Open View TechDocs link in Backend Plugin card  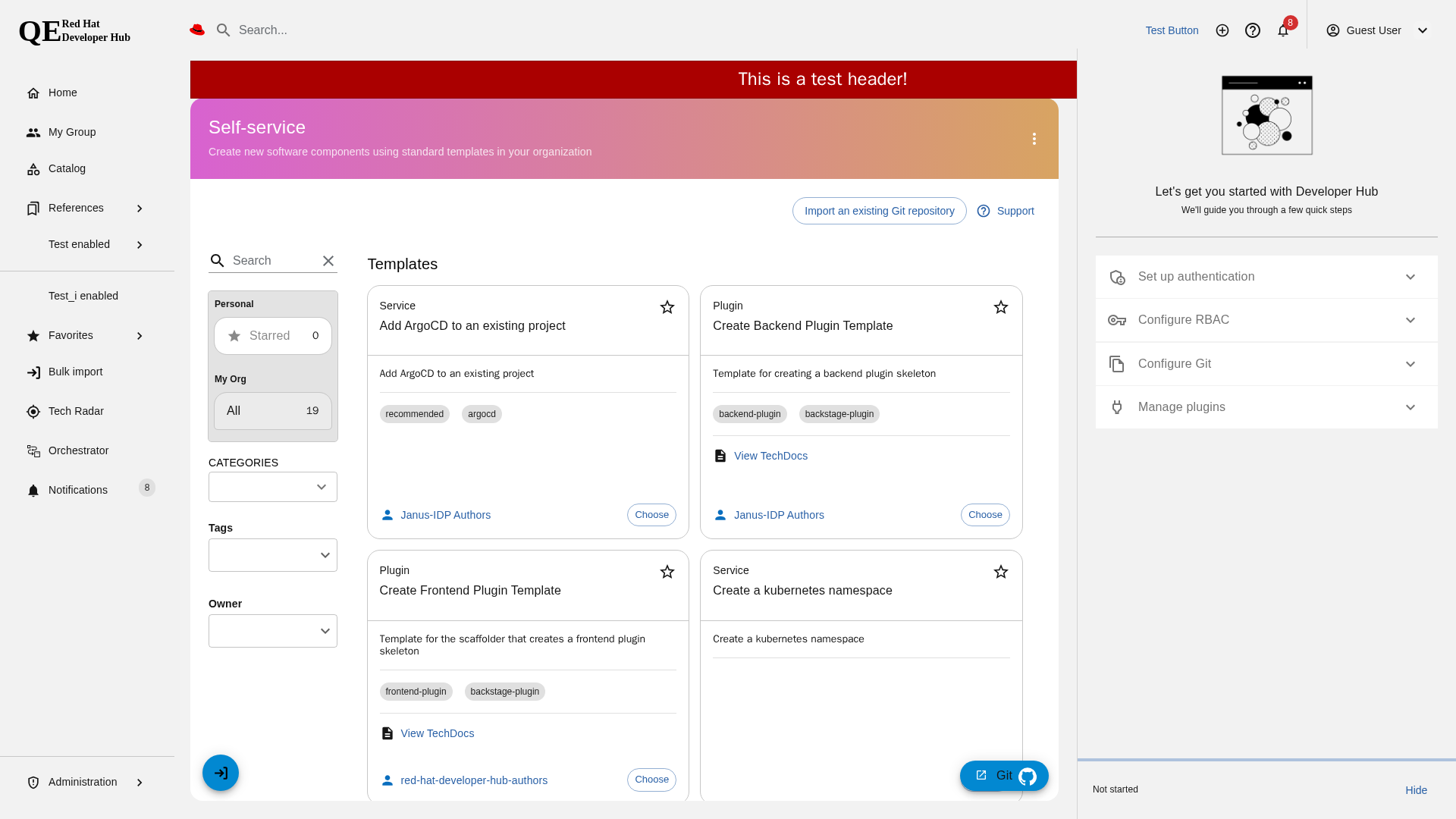(x=770, y=456)
